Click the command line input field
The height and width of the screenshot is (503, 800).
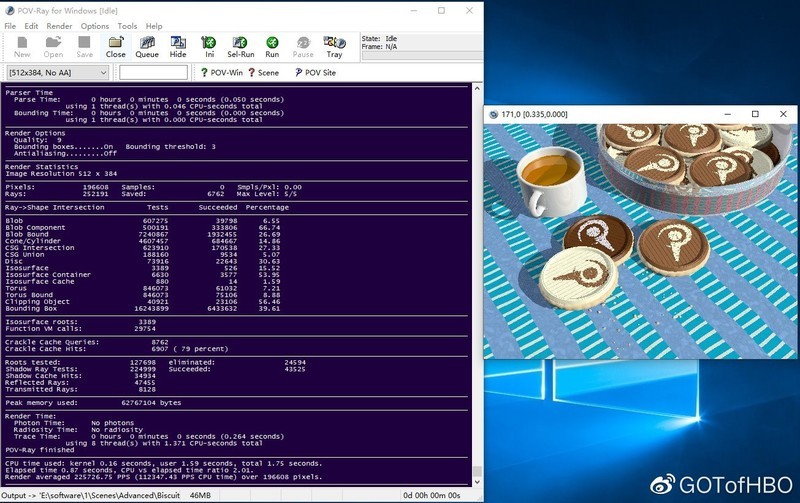coord(153,73)
